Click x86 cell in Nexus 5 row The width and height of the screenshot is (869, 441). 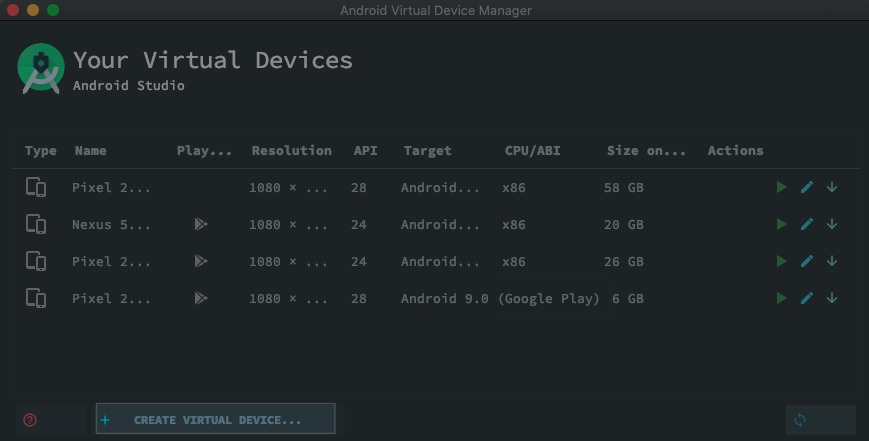tap(514, 224)
